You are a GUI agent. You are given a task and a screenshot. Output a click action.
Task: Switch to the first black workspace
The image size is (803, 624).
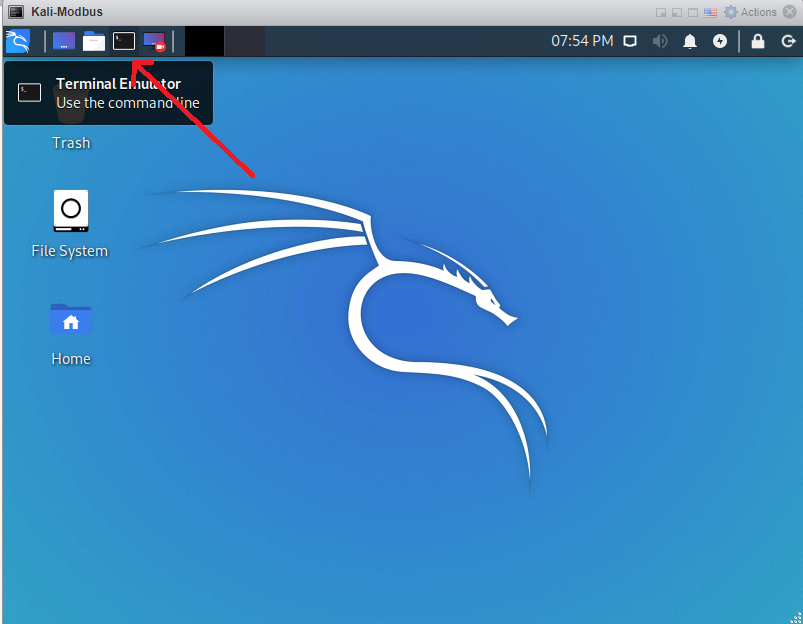tap(204, 41)
